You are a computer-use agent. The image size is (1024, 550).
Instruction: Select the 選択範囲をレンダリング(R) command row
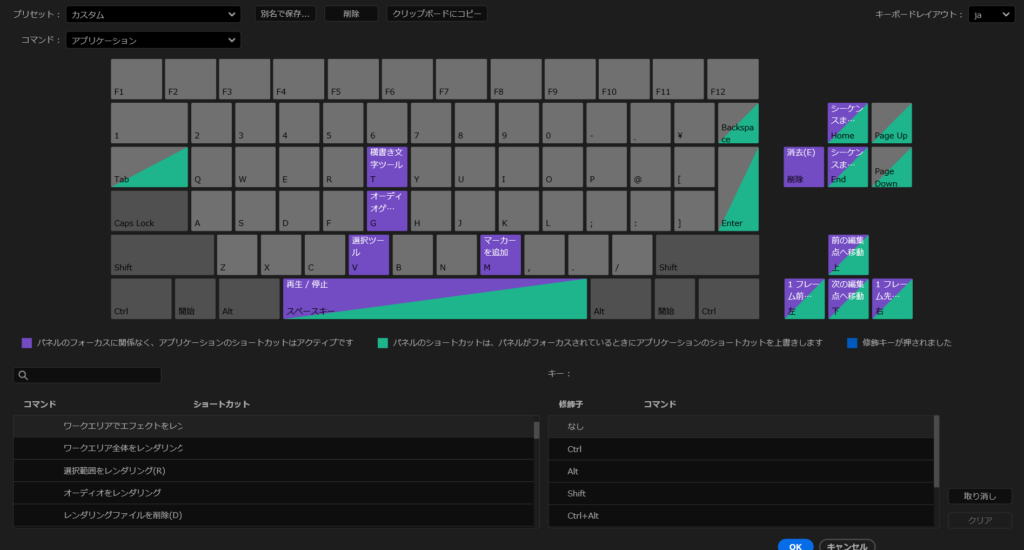274,470
